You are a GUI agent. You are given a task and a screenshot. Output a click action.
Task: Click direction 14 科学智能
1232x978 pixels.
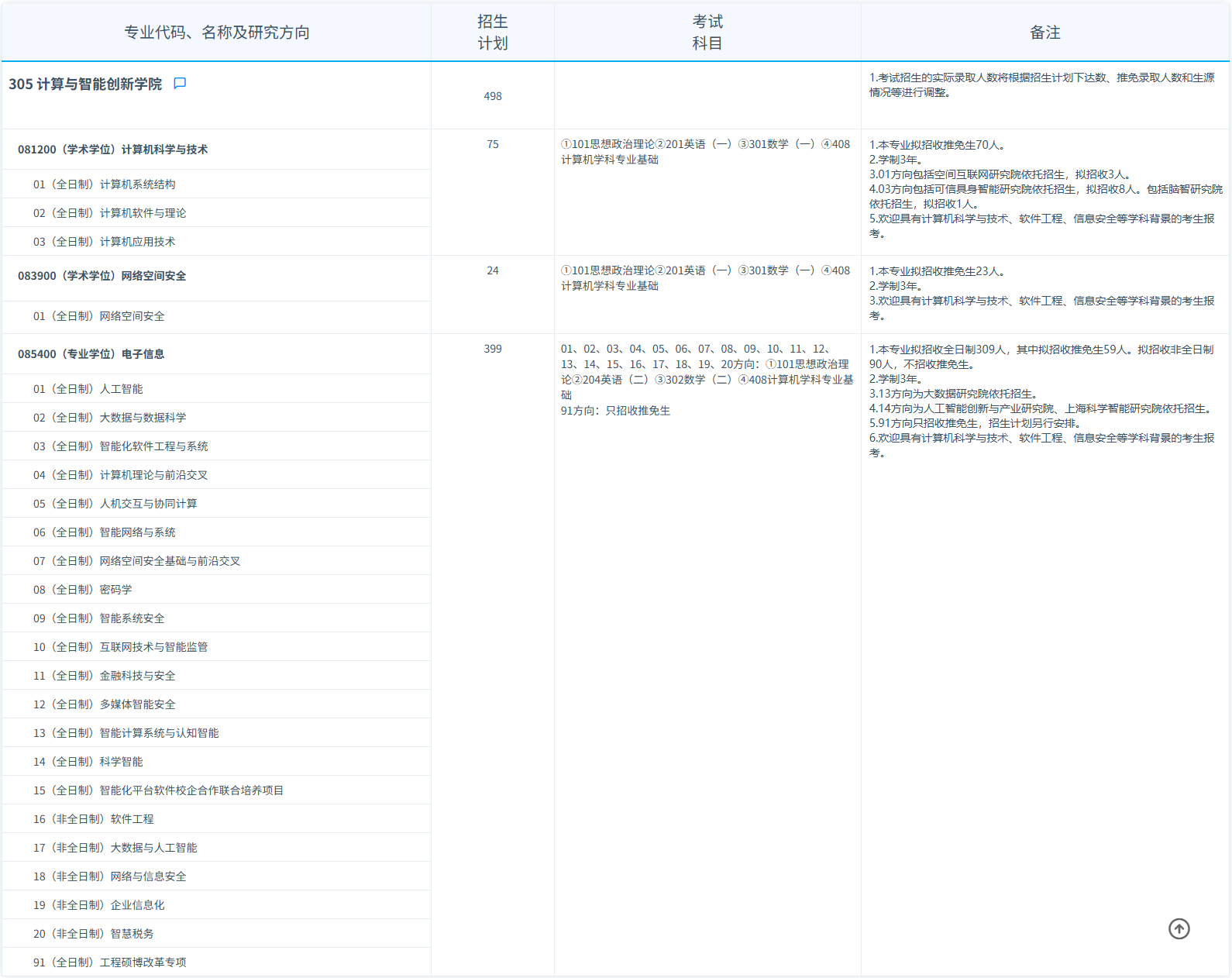point(88,762)
